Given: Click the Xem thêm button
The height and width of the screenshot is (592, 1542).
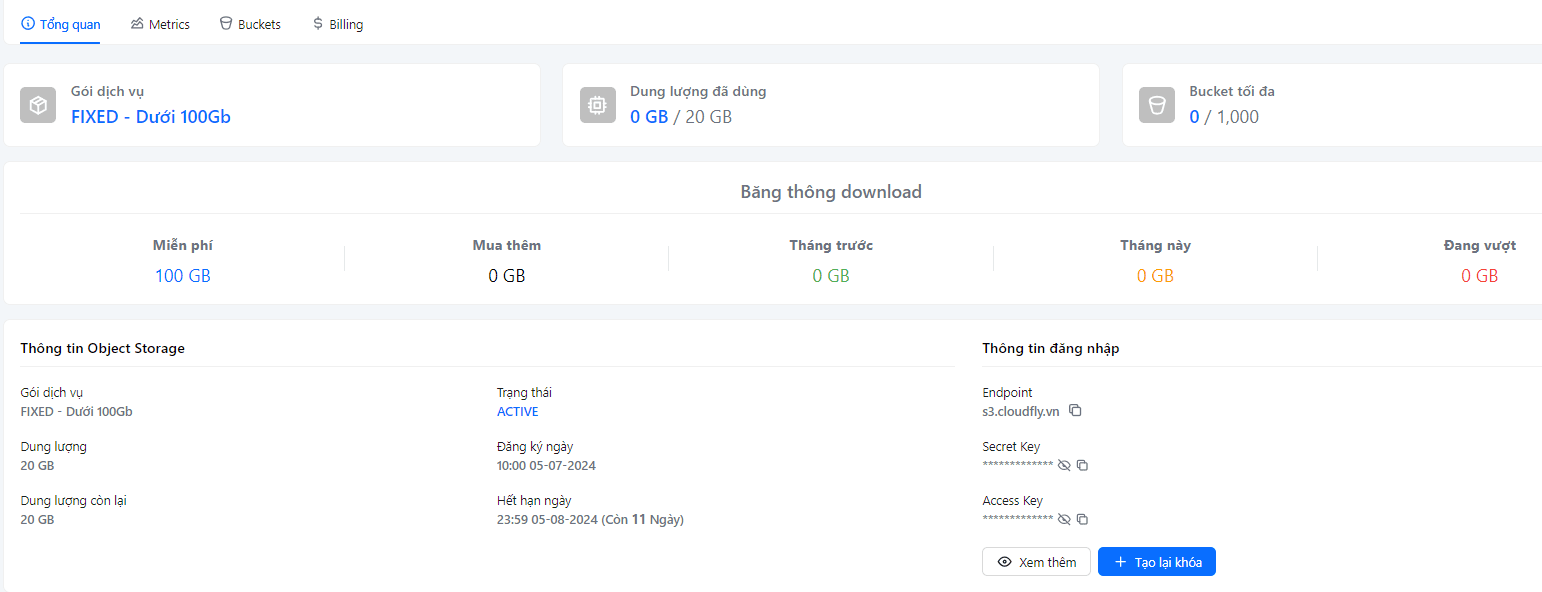Looking at the screenshot, I should coord(1036,562).
